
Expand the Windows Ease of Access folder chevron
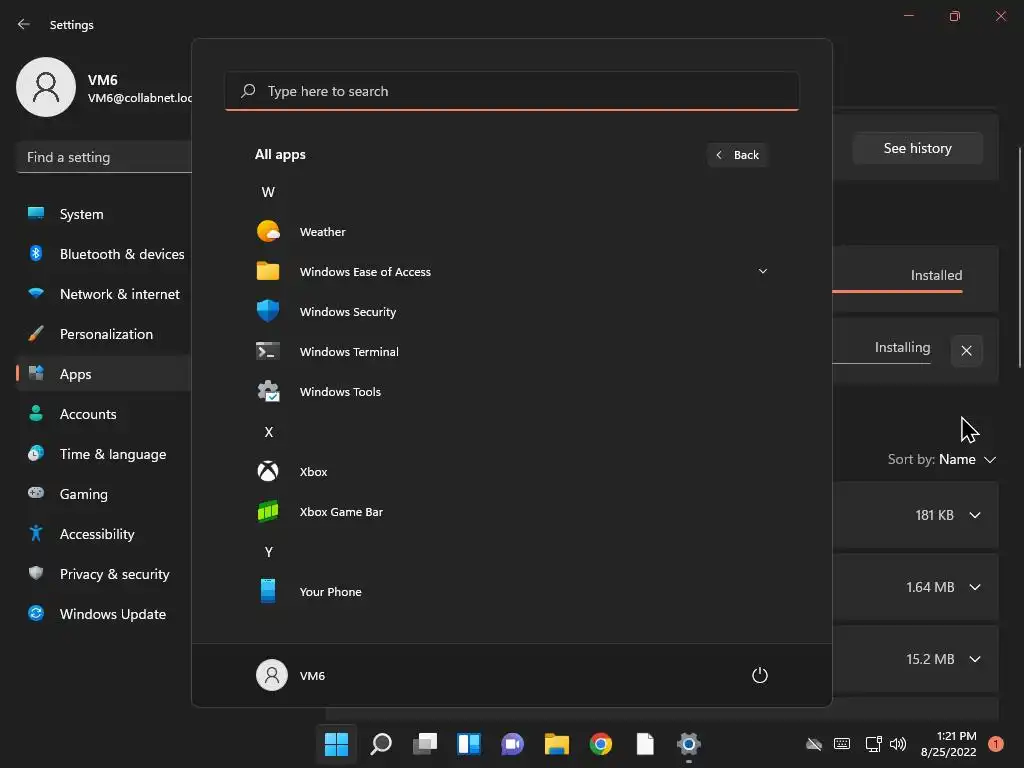pyautogui.click(x=762, y=271)
